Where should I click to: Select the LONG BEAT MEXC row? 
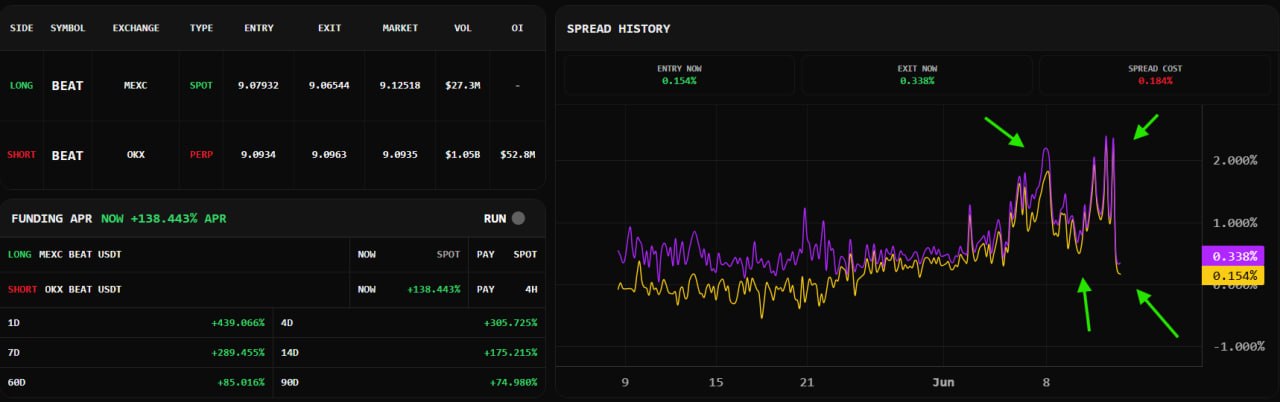coord(273,86)
